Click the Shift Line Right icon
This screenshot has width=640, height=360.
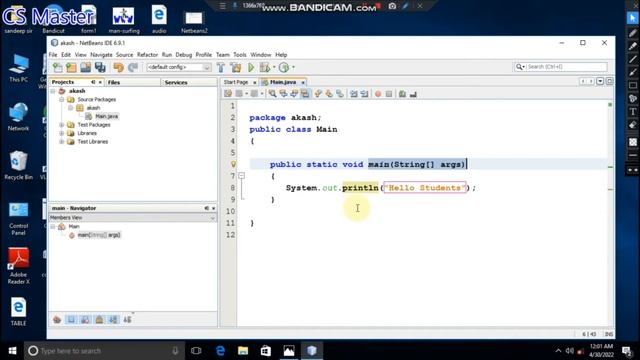[364, 94]
